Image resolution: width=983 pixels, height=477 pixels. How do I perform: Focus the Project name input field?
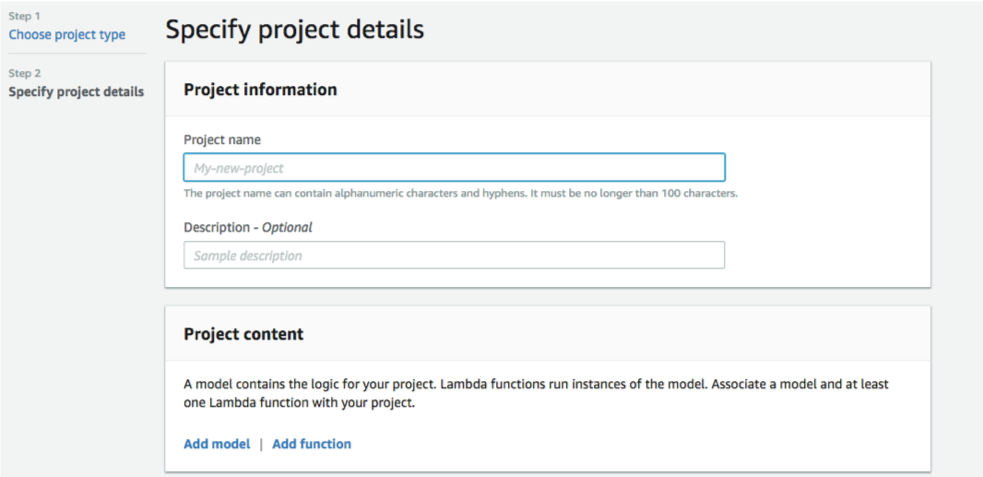click(455, 167)
